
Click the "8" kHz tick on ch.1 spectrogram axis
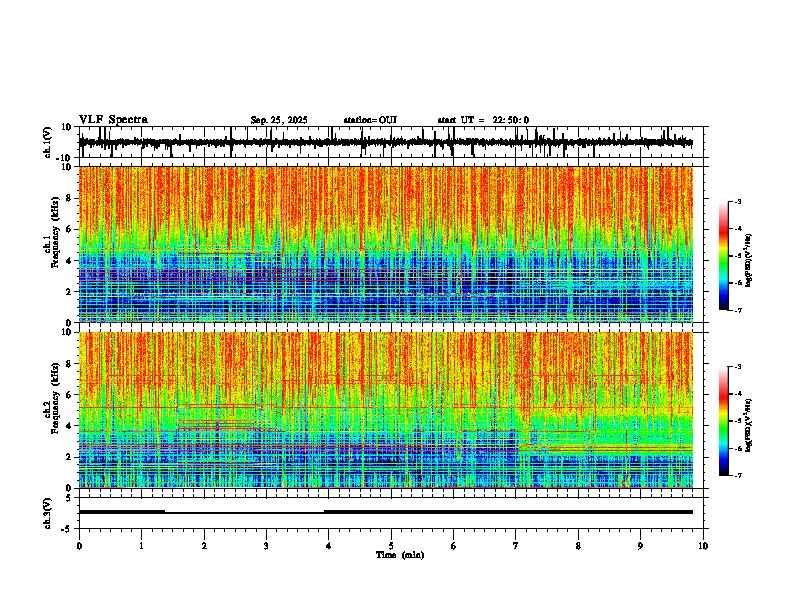click(69, 198)
